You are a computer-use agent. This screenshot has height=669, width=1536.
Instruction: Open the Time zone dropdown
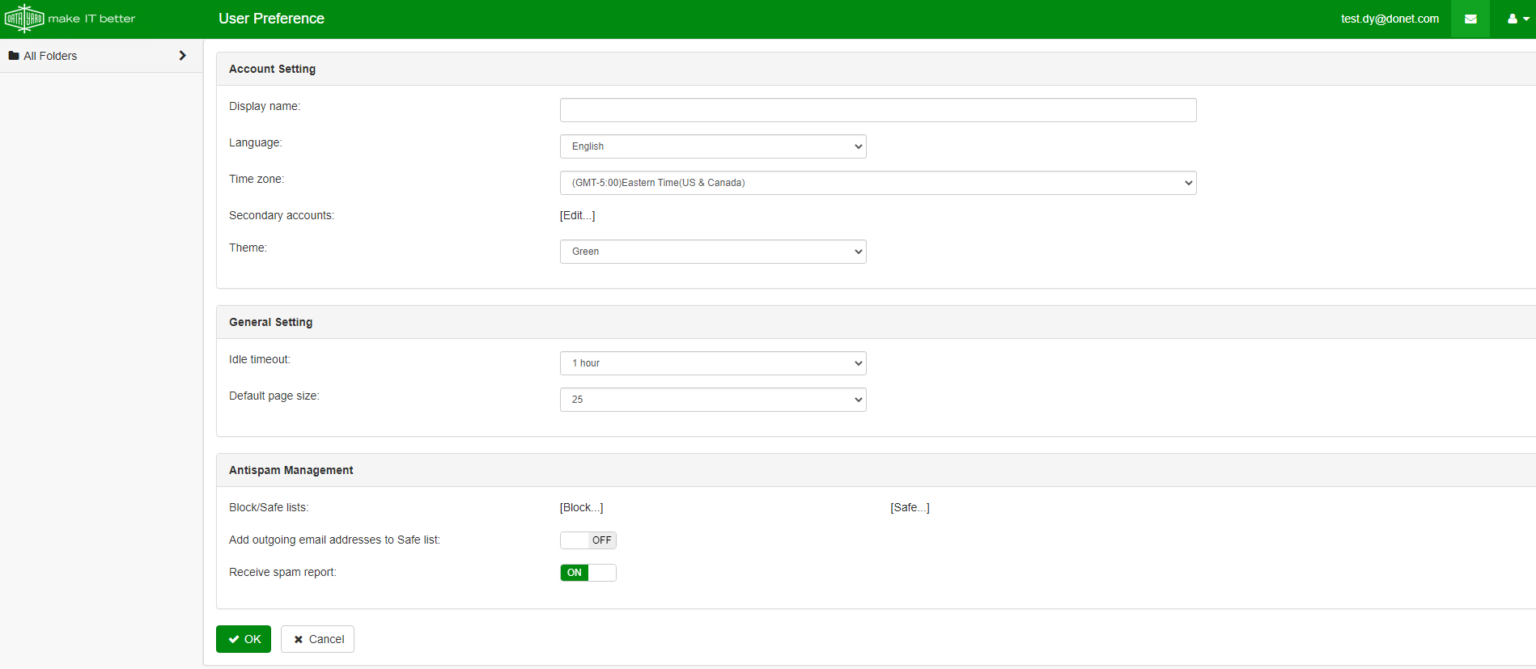pos(878,183)
